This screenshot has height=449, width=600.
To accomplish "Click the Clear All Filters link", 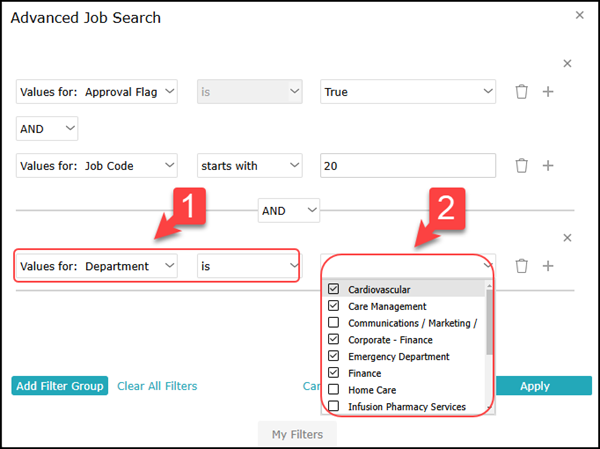I will pos(157,386).
